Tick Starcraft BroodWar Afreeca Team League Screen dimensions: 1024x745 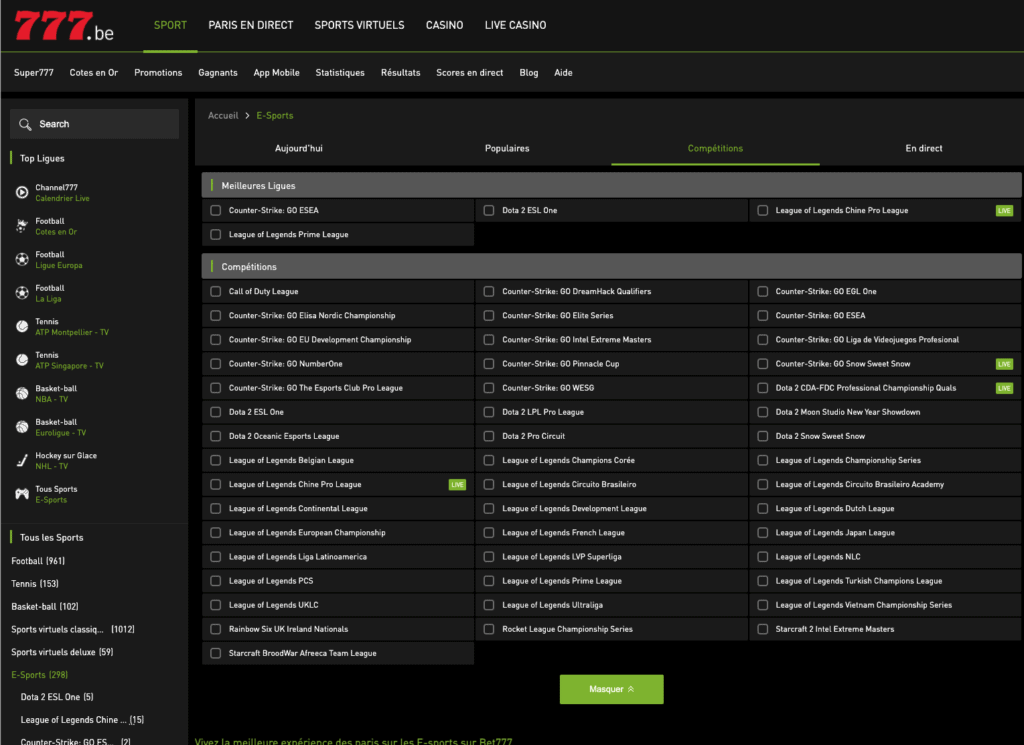tap(216, 653)
